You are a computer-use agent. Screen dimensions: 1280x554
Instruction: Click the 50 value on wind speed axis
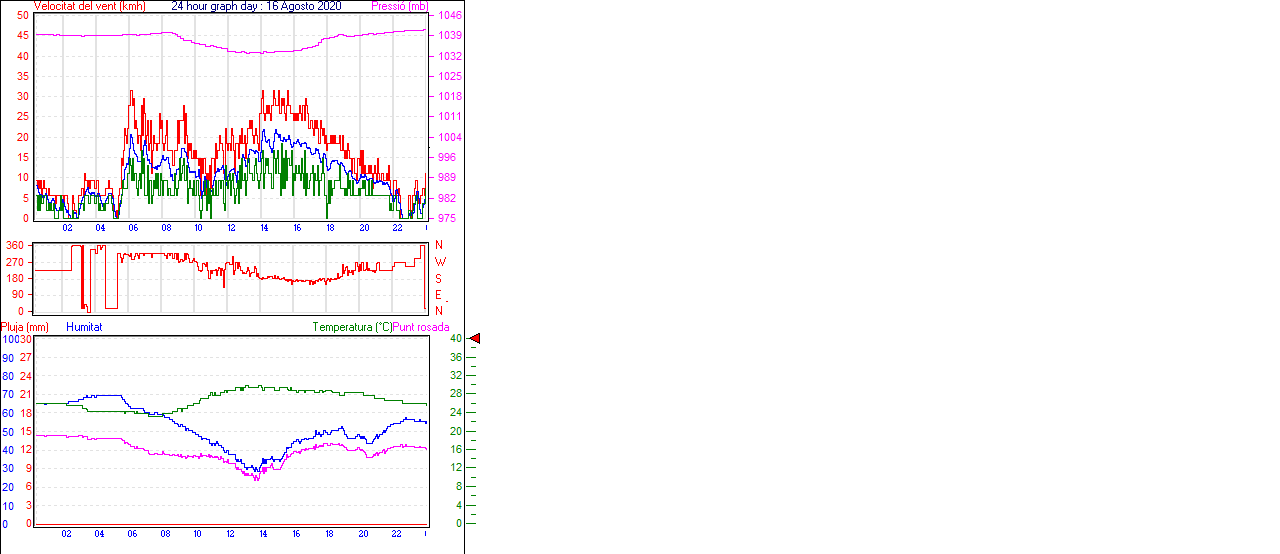(22, 16)
